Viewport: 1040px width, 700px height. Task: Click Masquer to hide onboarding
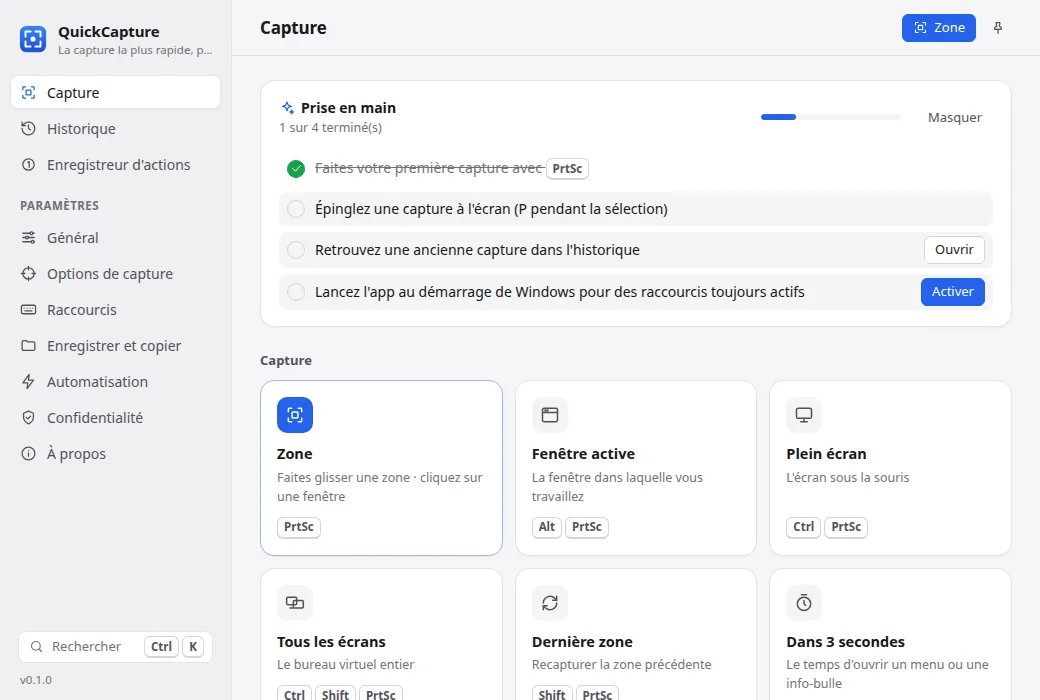(x=954, y=117)
